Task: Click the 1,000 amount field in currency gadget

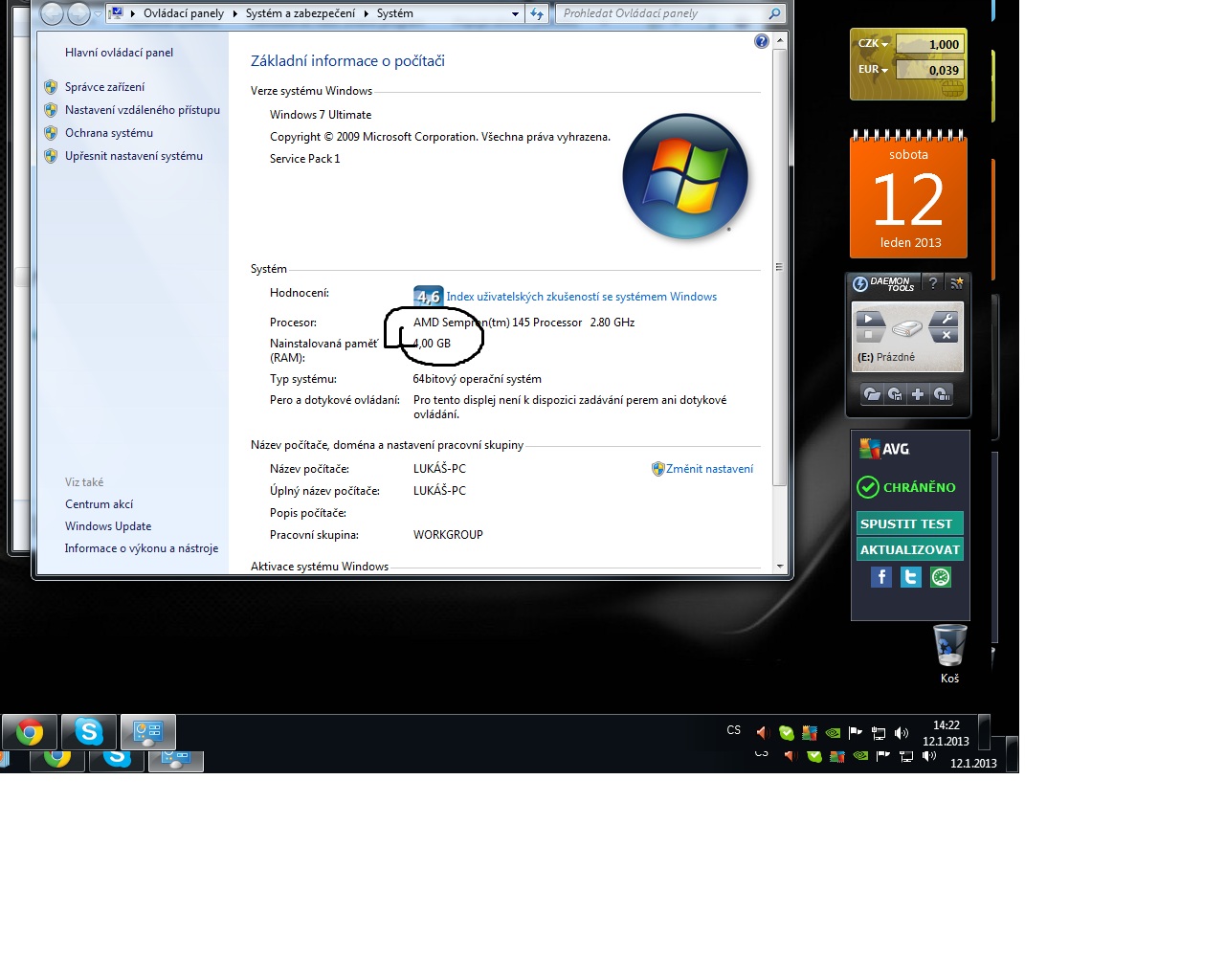Action: tap(929, 44)
